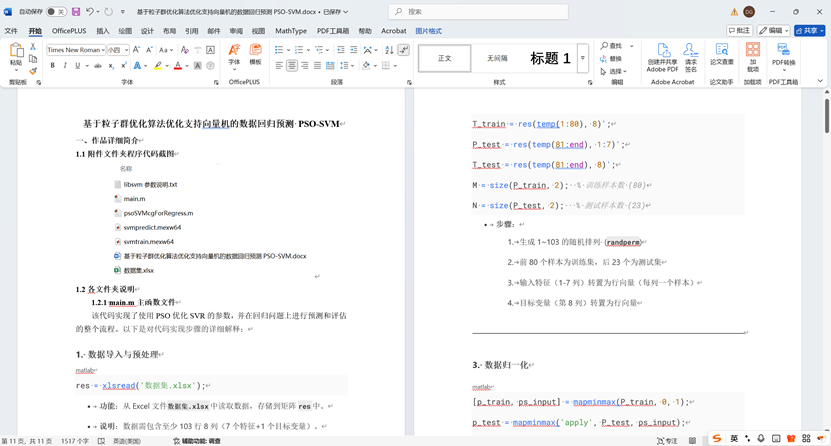Click 请求签名 request signatures icon

(691, 57)
